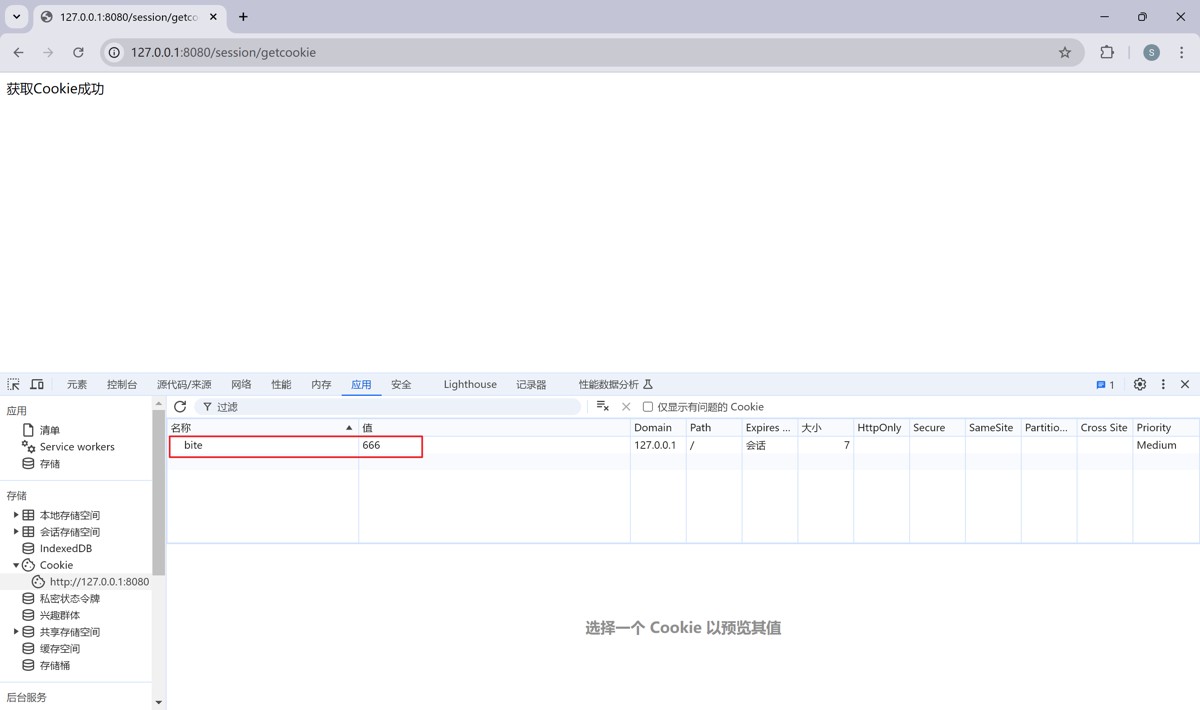
Task: Switch to 性能数据分析 tab
Action: pos(615,384)
